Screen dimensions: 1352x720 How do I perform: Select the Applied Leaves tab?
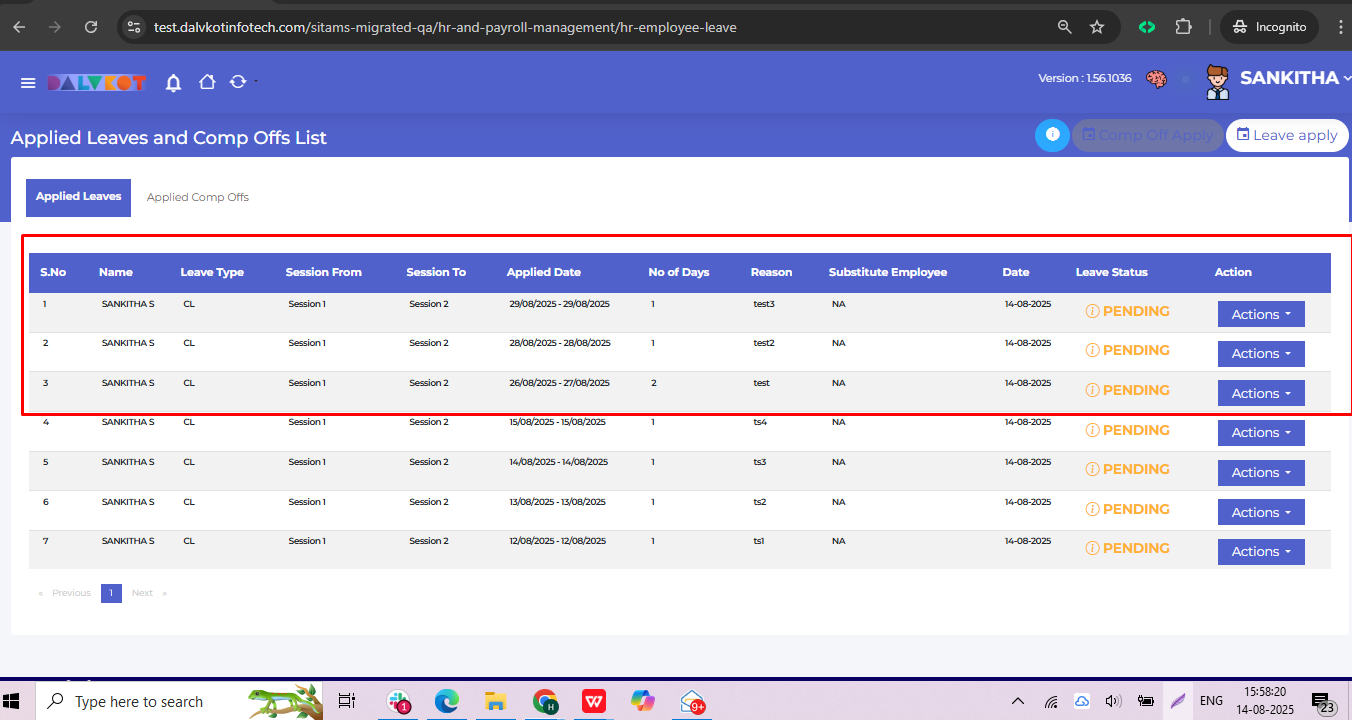(x=78, y=197)
